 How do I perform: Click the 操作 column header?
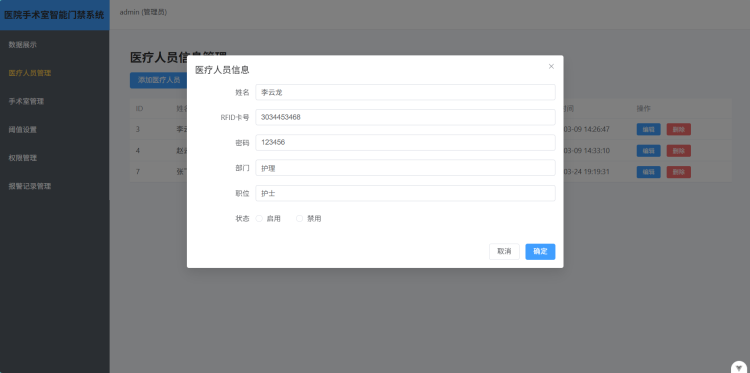click(643, 109)
